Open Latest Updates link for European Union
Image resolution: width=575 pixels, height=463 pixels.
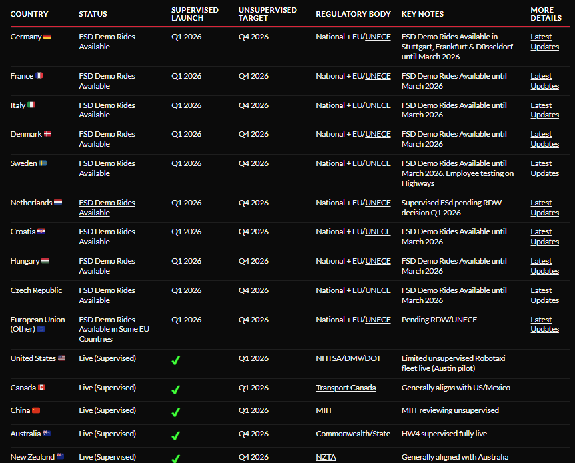click(545, 324)
